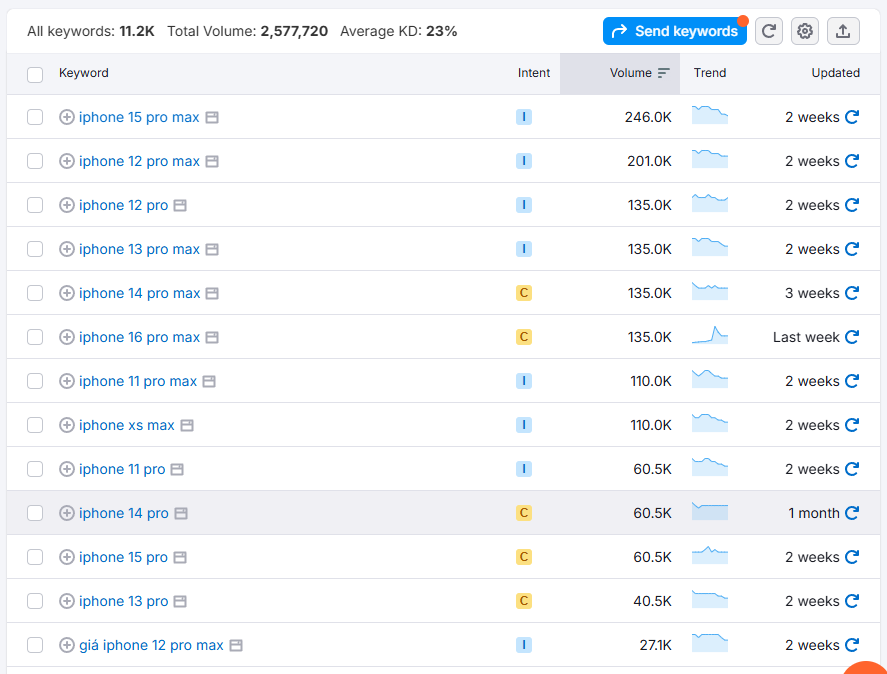View SERP icon for iphone 16 pro max
This screenshot has width=887, height=674.
pos(212,338)
